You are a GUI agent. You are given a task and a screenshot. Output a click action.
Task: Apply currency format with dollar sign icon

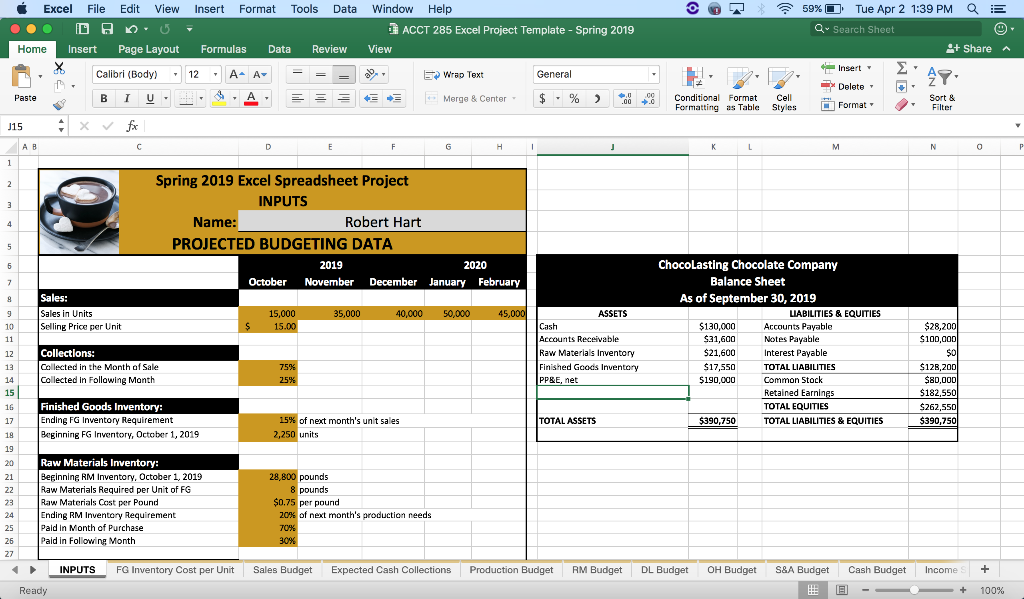coord(542,98)
